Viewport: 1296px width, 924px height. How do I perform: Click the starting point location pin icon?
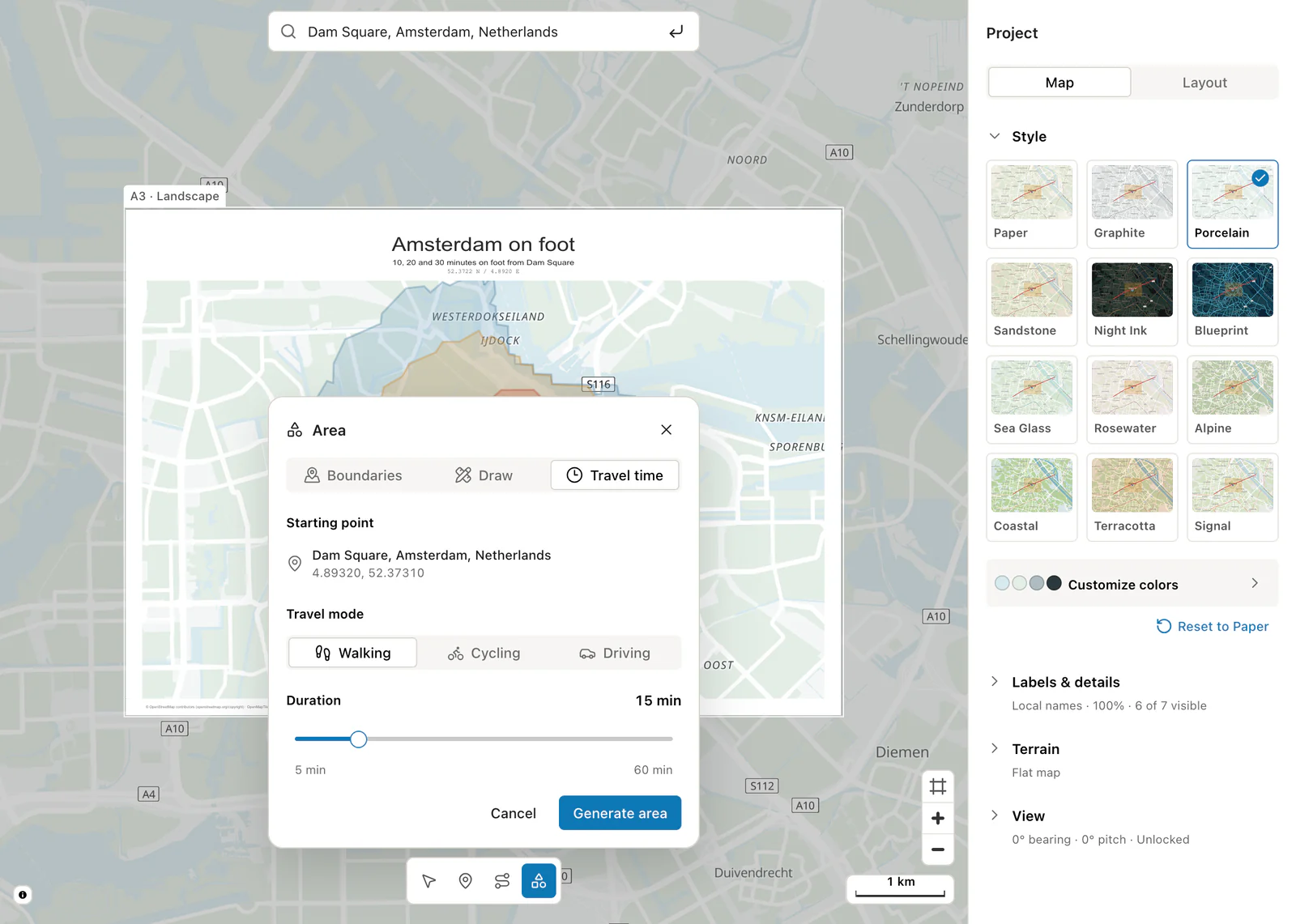click(x=295, y=564)
